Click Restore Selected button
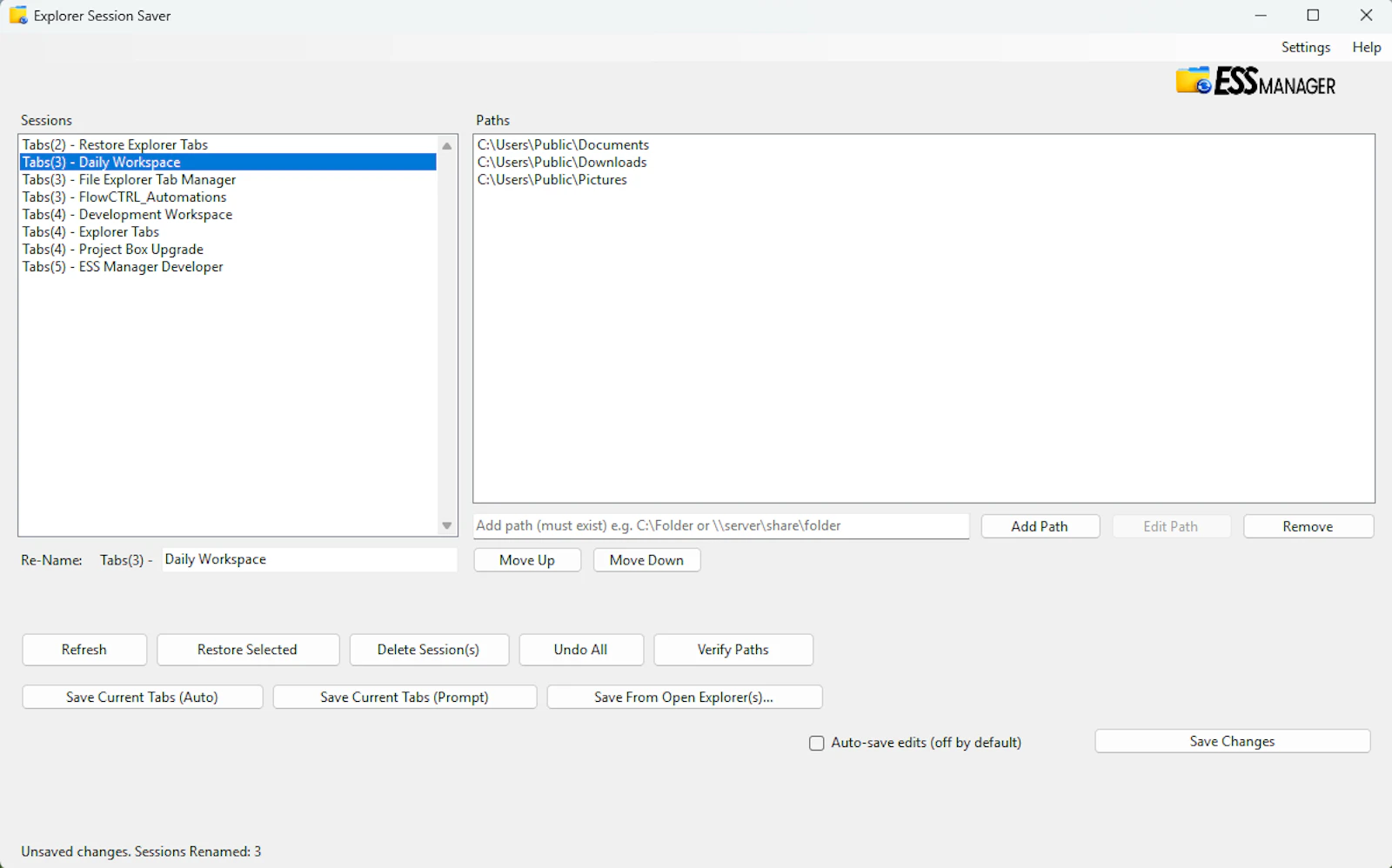Image resolution: width=1392 pixels, height=868 pixels. (247, 650)
